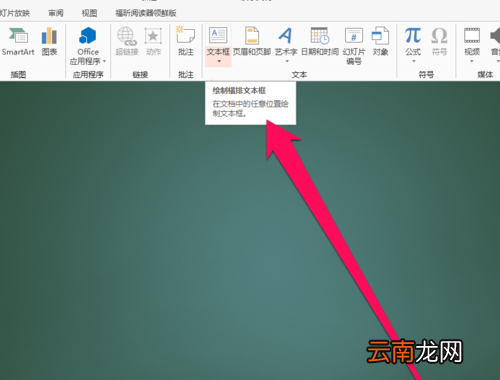Insert 日期和时间 date and time
The height and width of the screenshot is (380, 500).
point(320,41)
